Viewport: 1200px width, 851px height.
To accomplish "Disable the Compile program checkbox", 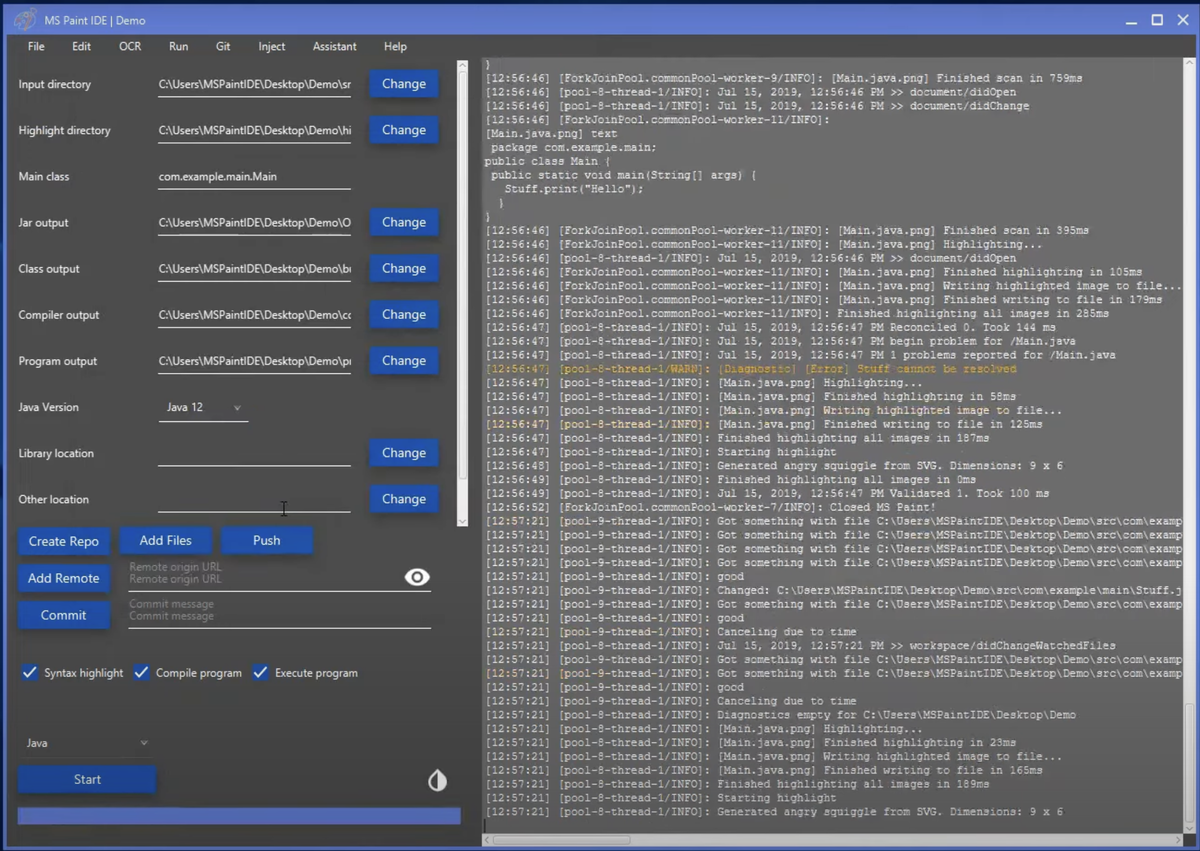I will [142, 672].
